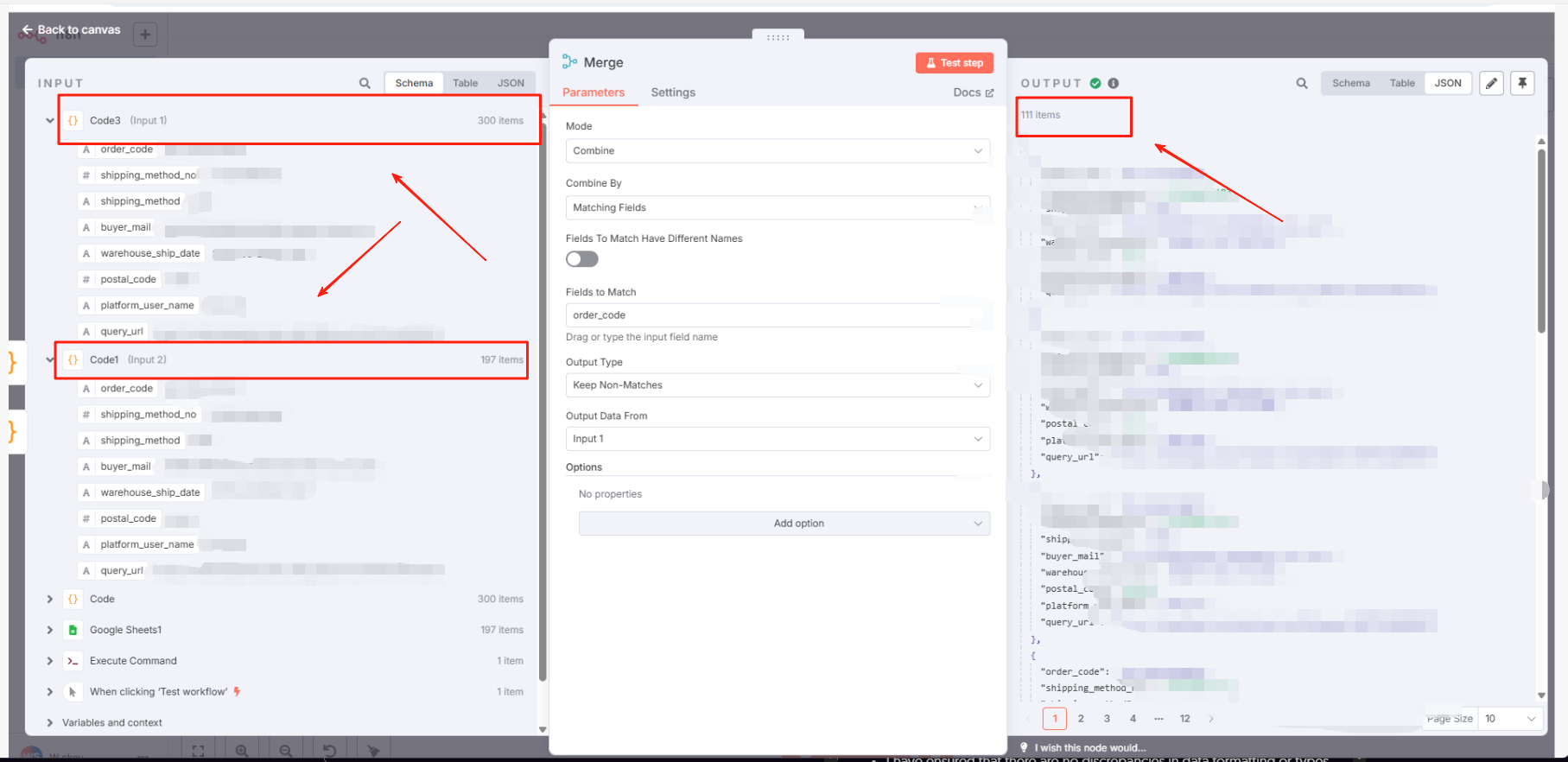Click the Test step button
Viewport: 1568px width, 762px height.
tap(955, 63)
